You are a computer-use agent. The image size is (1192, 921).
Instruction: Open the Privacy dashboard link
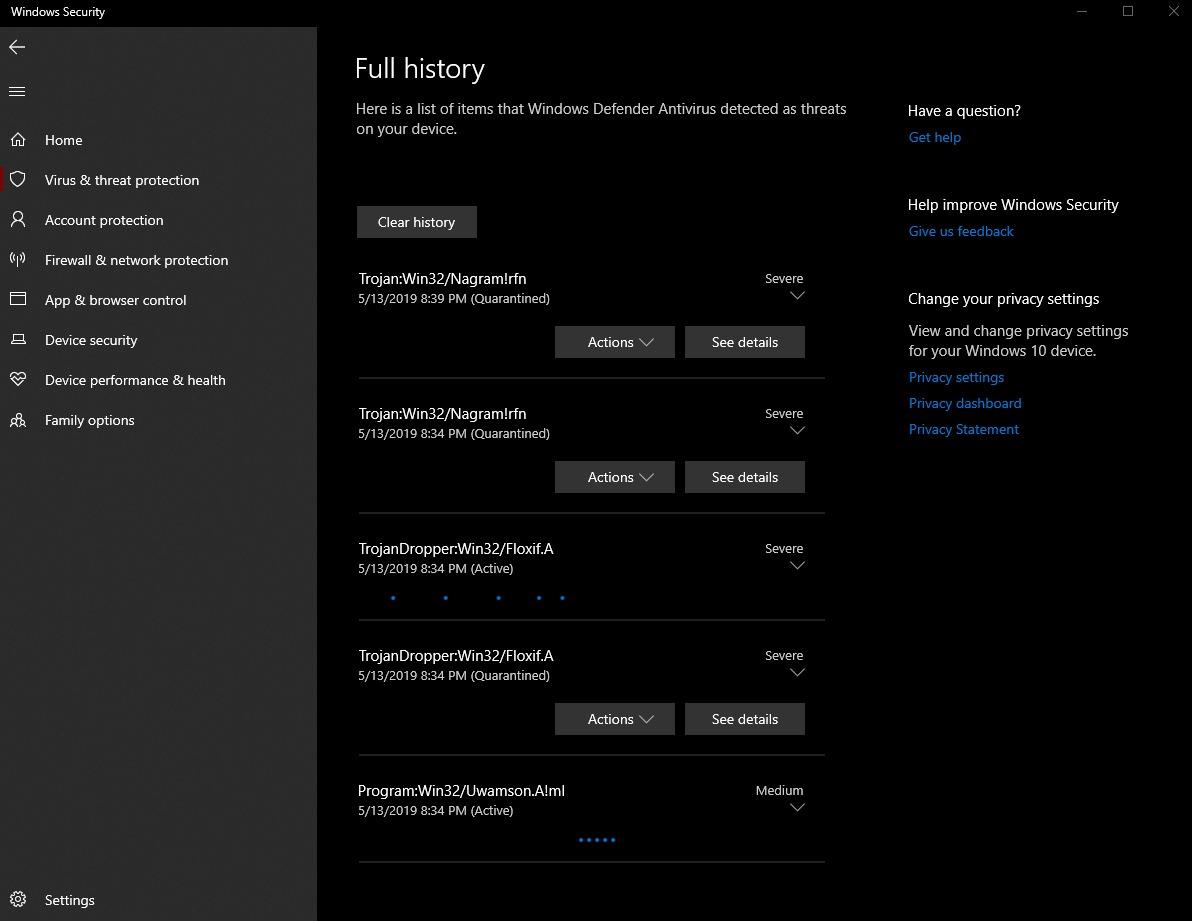pos(964,403)
